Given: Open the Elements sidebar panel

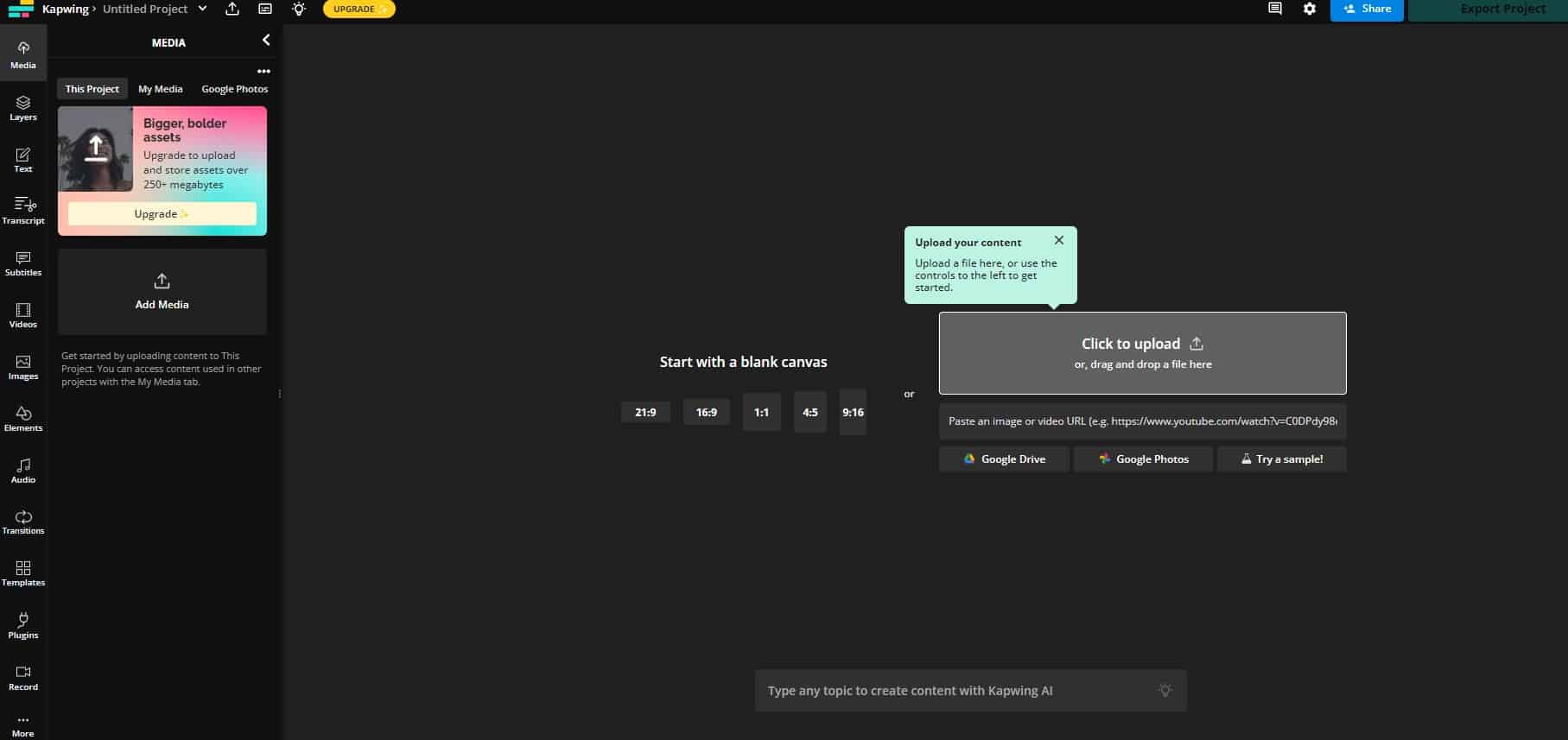Looking at the screenshot, I should point(23,419).
